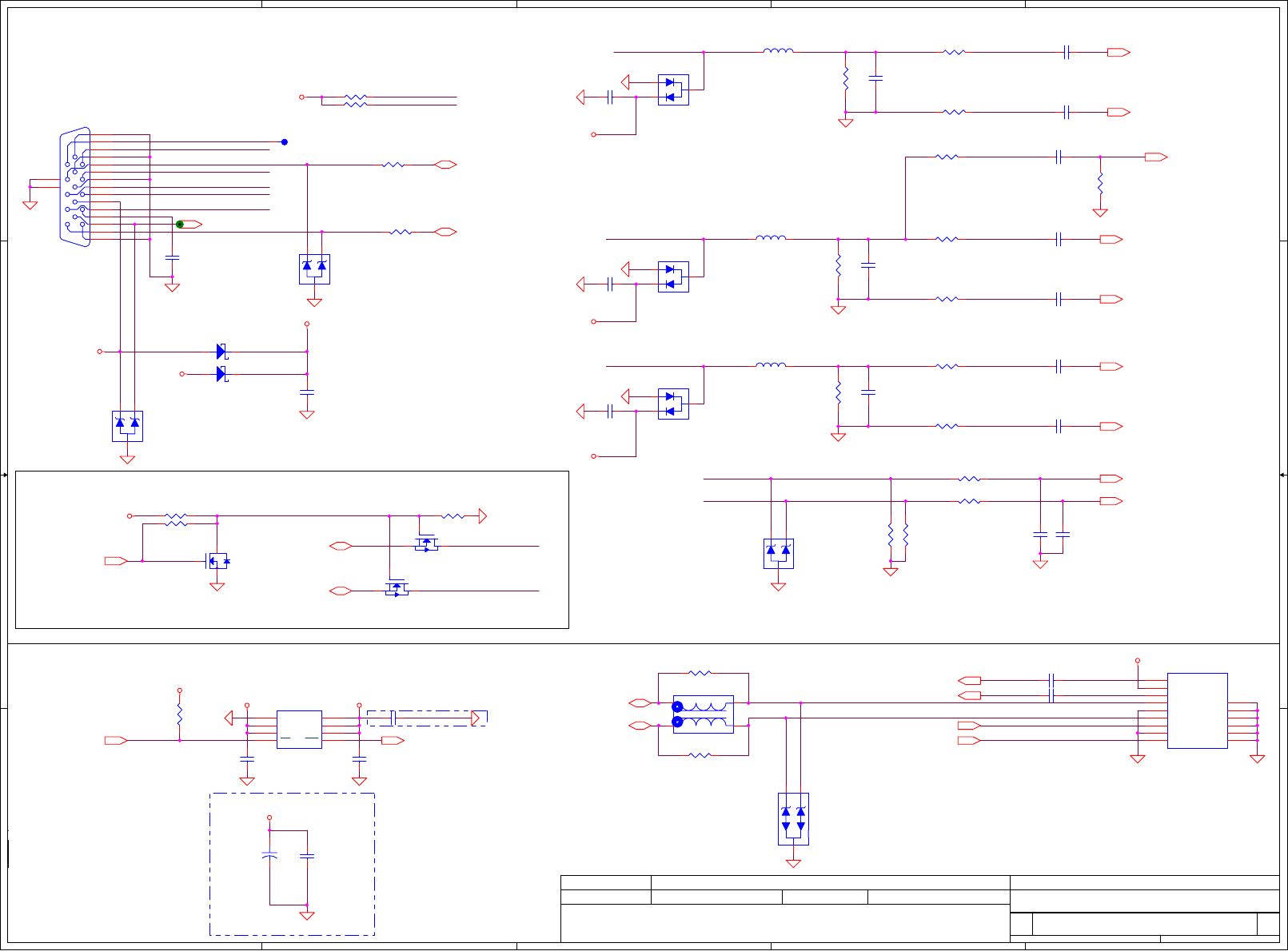Select four-diode TVS array beneath the choke
The image size is (1288, 951).
click(793, 819)
